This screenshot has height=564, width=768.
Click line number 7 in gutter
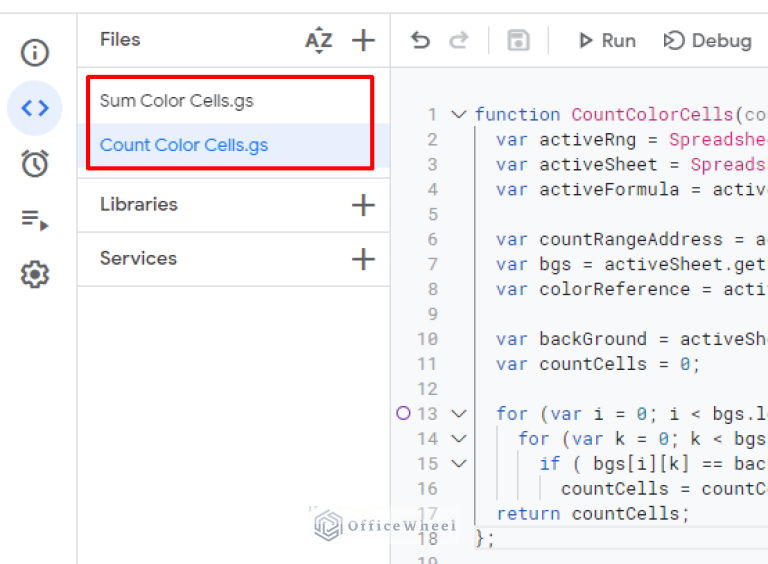(432, 264)
